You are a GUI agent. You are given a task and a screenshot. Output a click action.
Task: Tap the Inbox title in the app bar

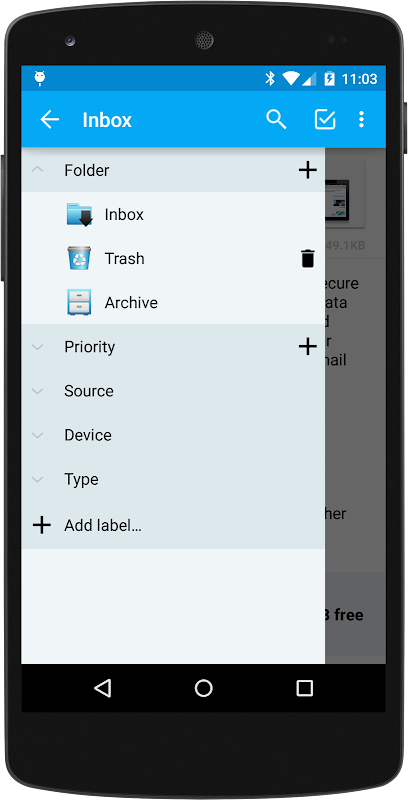(x=107, y=120)
